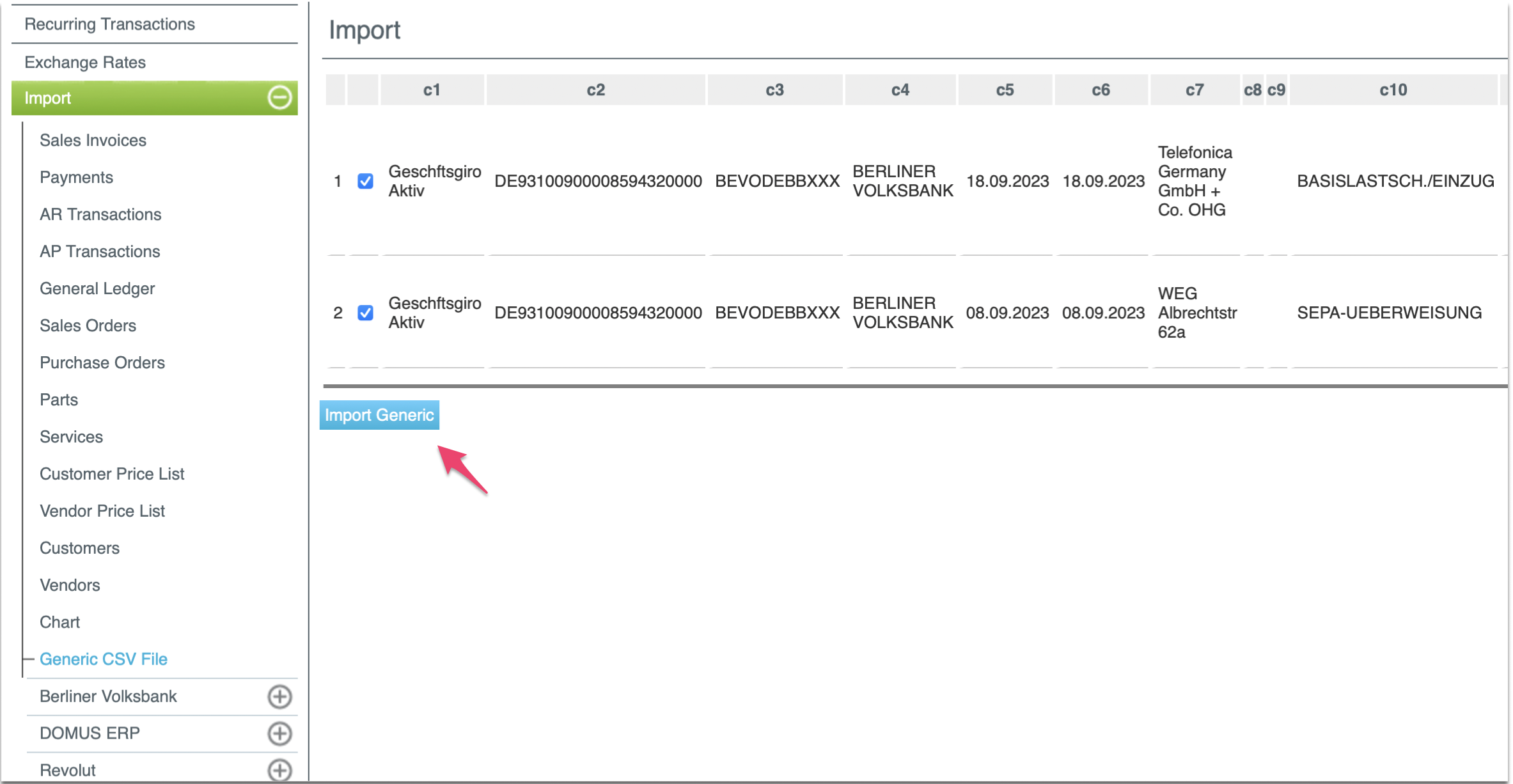This screenshot has width=1513, height=784.
Task: Open Vendors import
Action: tap(70, 585)
